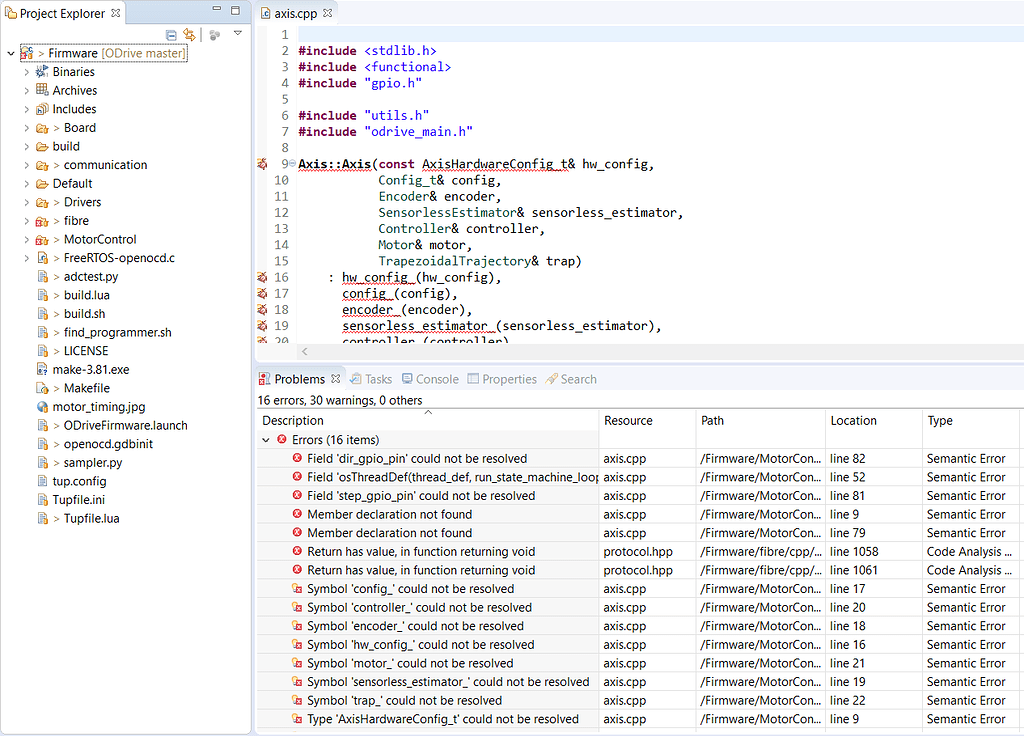Viewport: 1024px width, 736px height.
Task: Sort problems by the Description column header
Action: [x=293, y=421]
